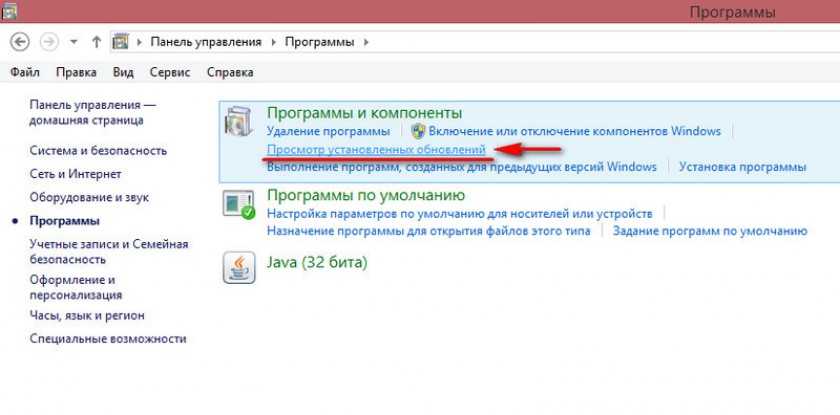Click the Forward navigation arrow
The height and width of the screenshot is (415, 840).
click(49, 42)
